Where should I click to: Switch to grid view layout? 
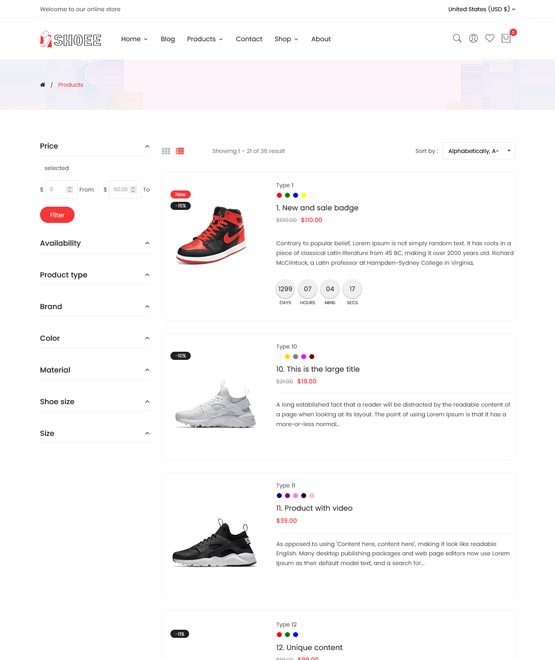[x=166, y=151]
